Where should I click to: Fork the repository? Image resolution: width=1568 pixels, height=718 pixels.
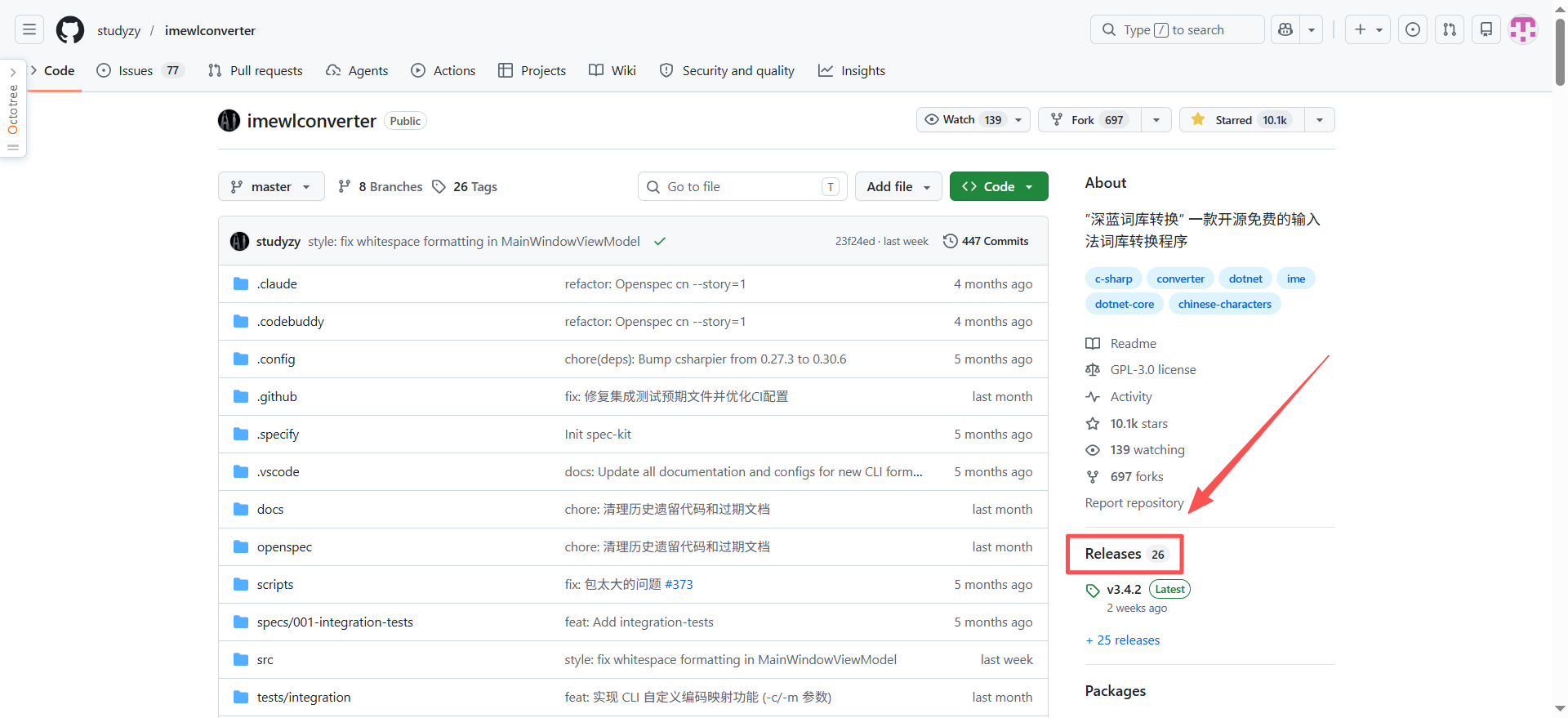click(x=1090, y=120)
